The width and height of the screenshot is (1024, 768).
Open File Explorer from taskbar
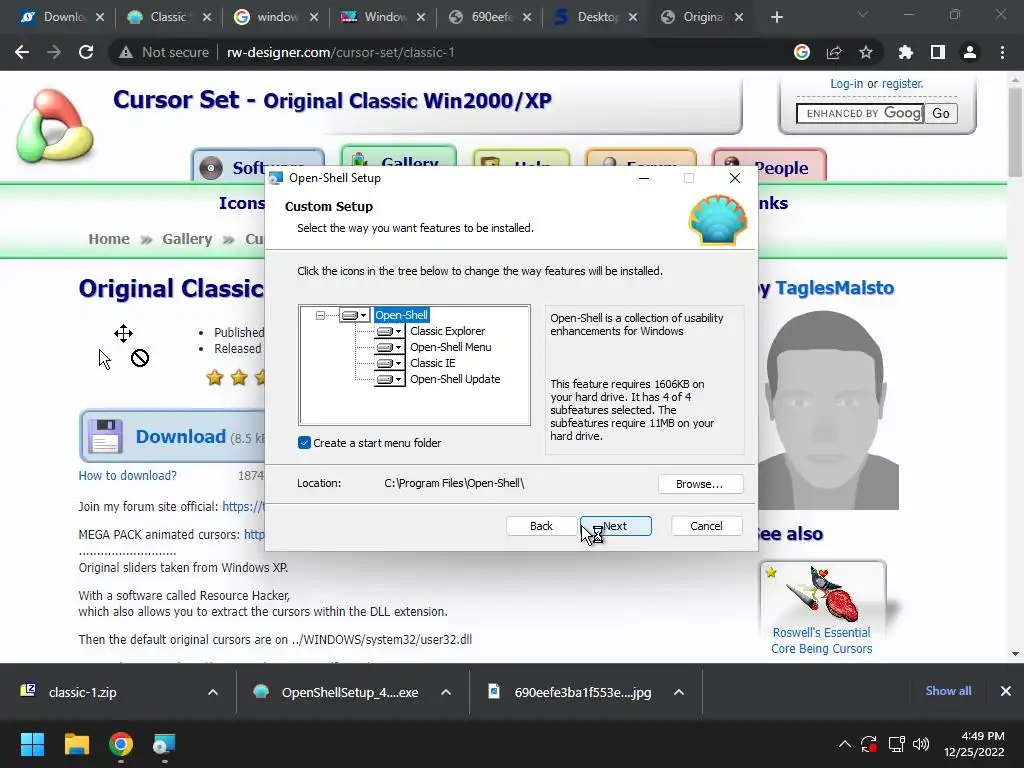click(76, 744)
